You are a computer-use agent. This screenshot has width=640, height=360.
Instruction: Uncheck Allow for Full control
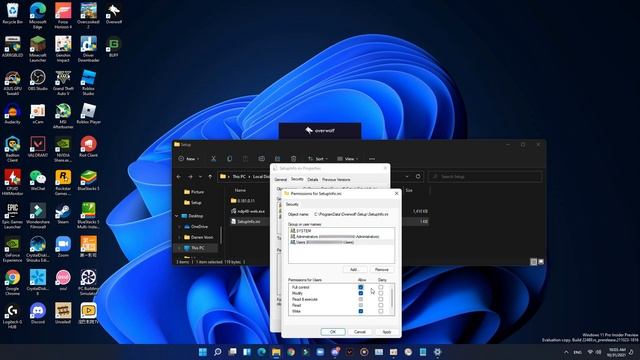[360, 287]
